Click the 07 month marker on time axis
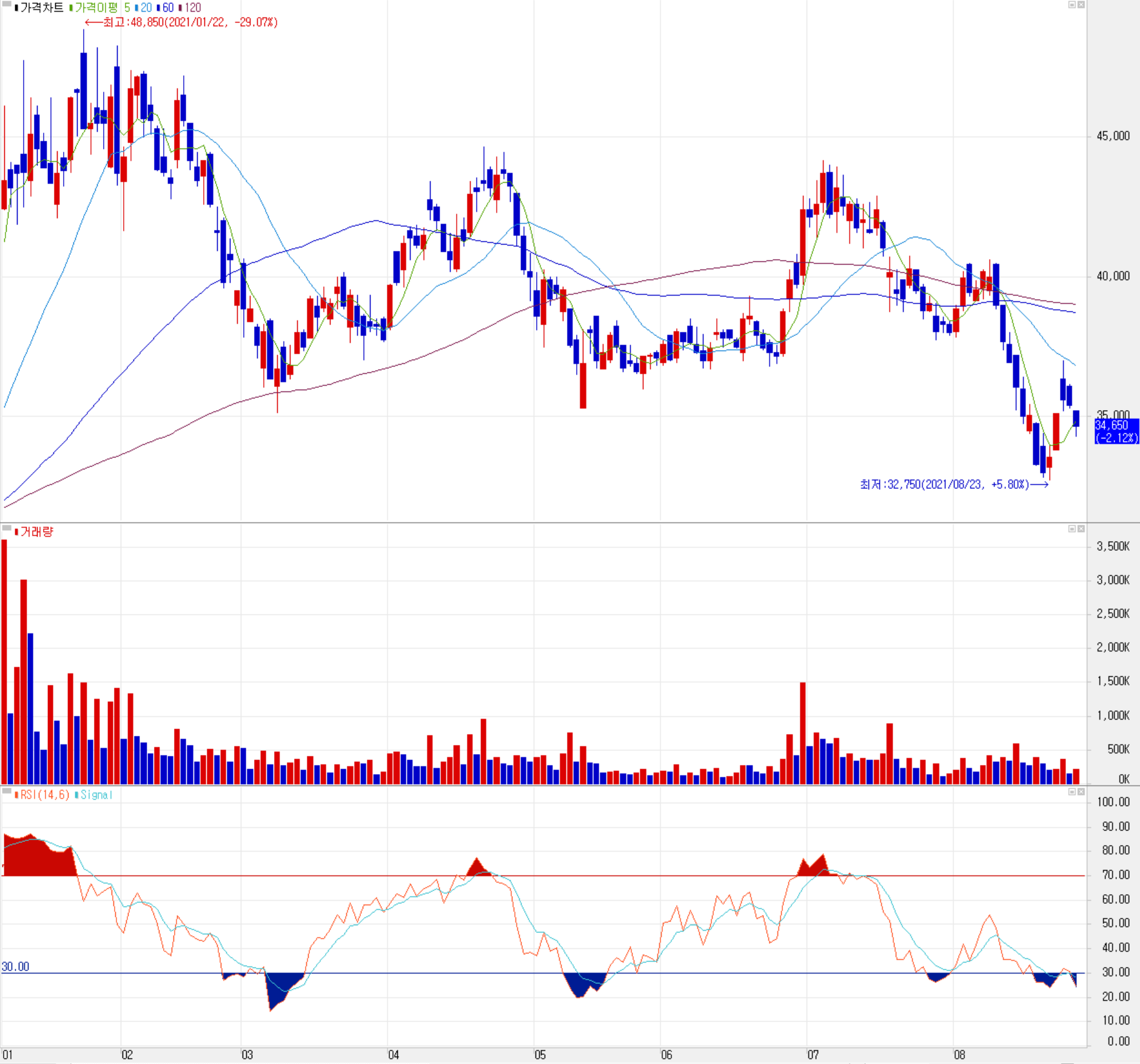The width and height of the screenshot is (1140, 1064). [x=813, y=1055]
